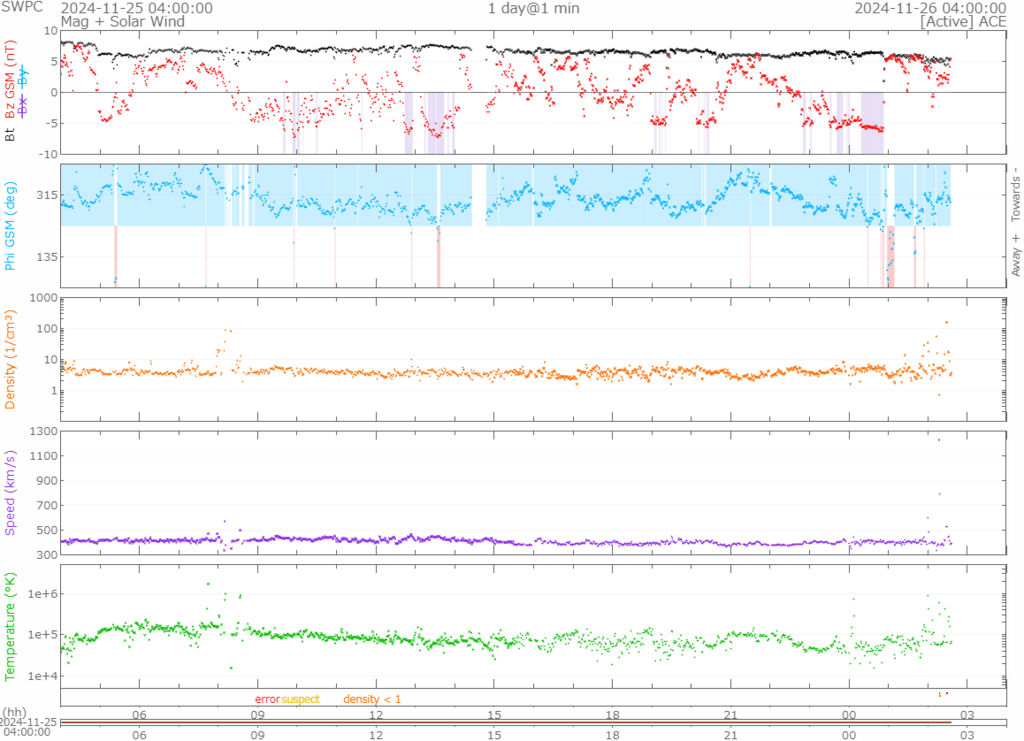Screen dimensions: 1024x741
Task: Select the green Temperature axis label
Action: pyautogui.click(x=11, y=624)
